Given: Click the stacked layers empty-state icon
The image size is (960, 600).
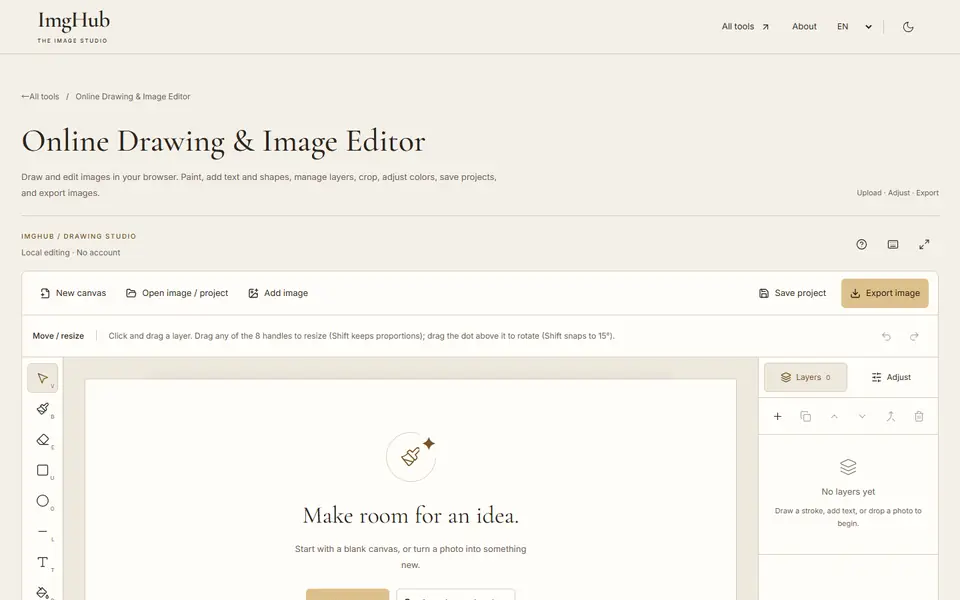Looking at the screenshot, I should 848,467.
